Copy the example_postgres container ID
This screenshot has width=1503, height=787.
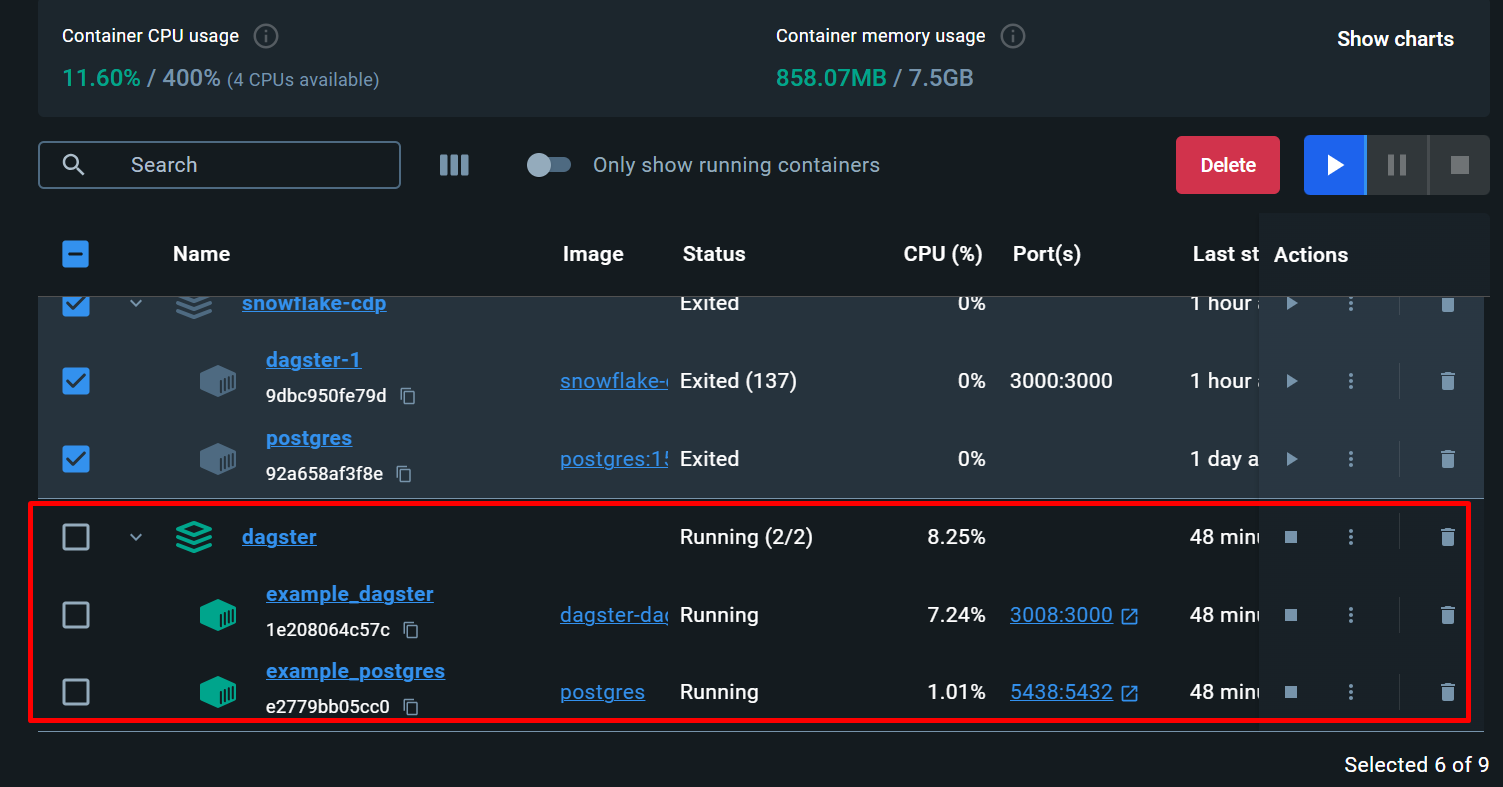(410, 707)
